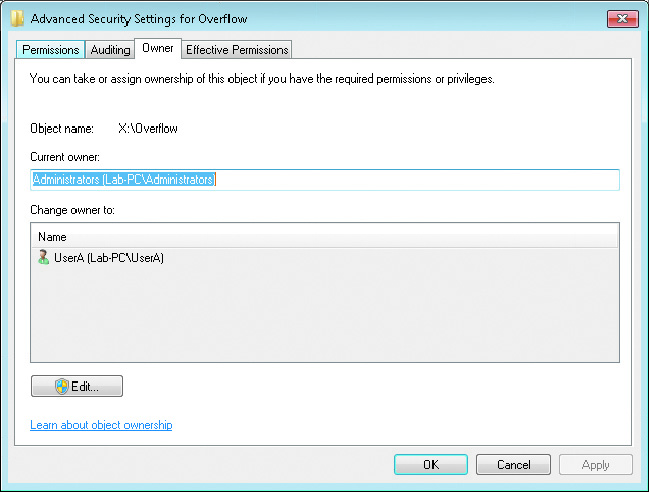Viewport: 649px width, 492px height.
Task: Confirm with the OK button
Action: click(x=431, y=464)
